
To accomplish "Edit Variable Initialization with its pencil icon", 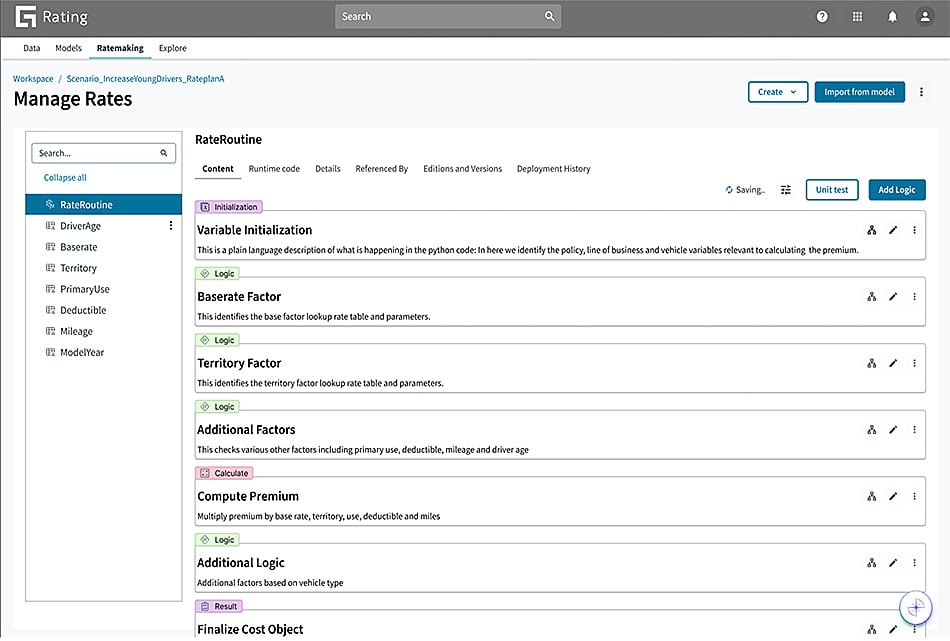I will click(x=893, y=229).
